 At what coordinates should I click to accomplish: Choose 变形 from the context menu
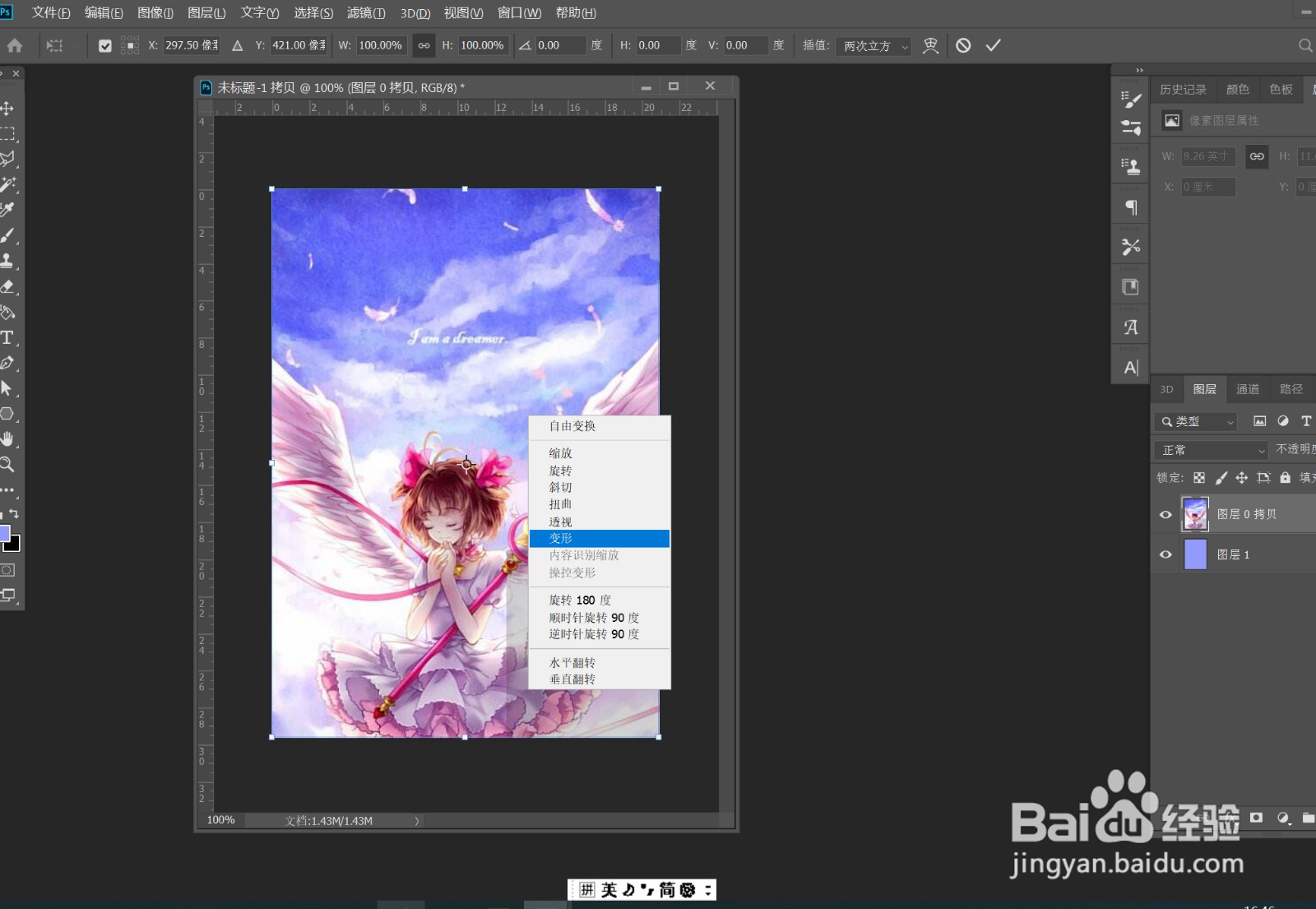point(600,539)
